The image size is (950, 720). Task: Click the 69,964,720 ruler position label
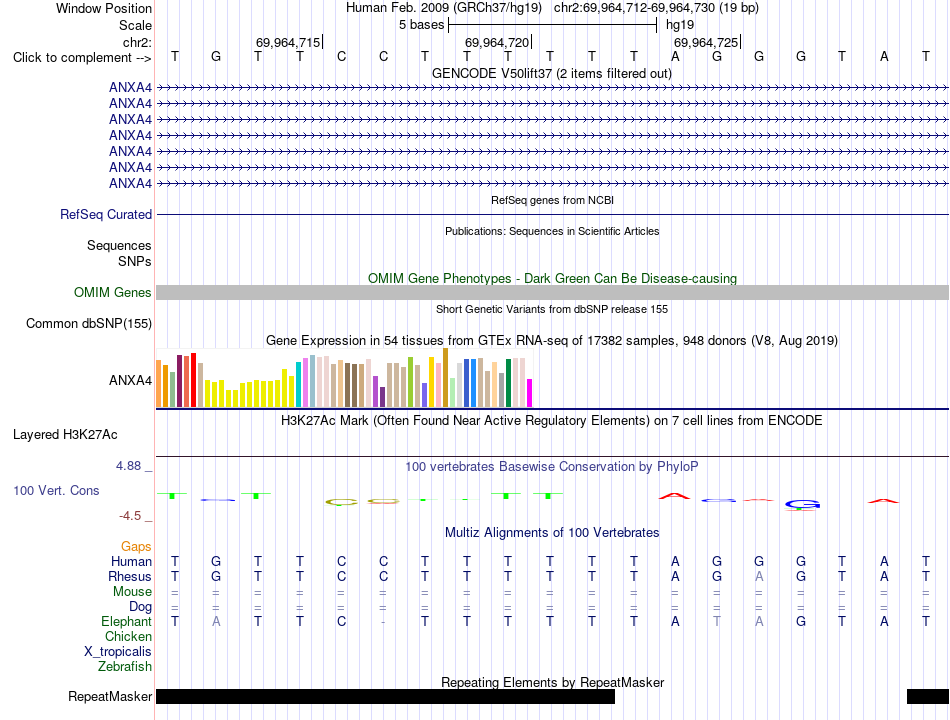(497, 42)
